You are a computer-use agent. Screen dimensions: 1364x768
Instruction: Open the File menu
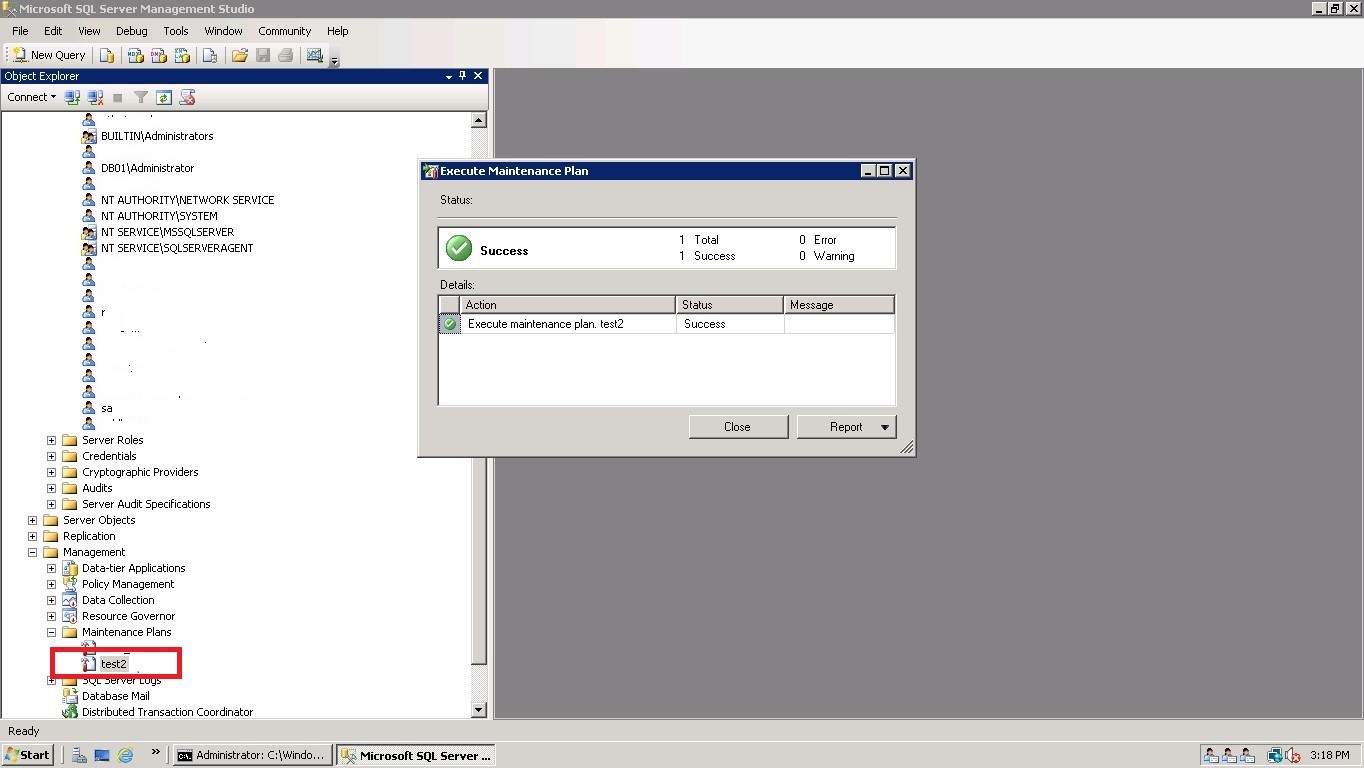click(x=20, y=31)
